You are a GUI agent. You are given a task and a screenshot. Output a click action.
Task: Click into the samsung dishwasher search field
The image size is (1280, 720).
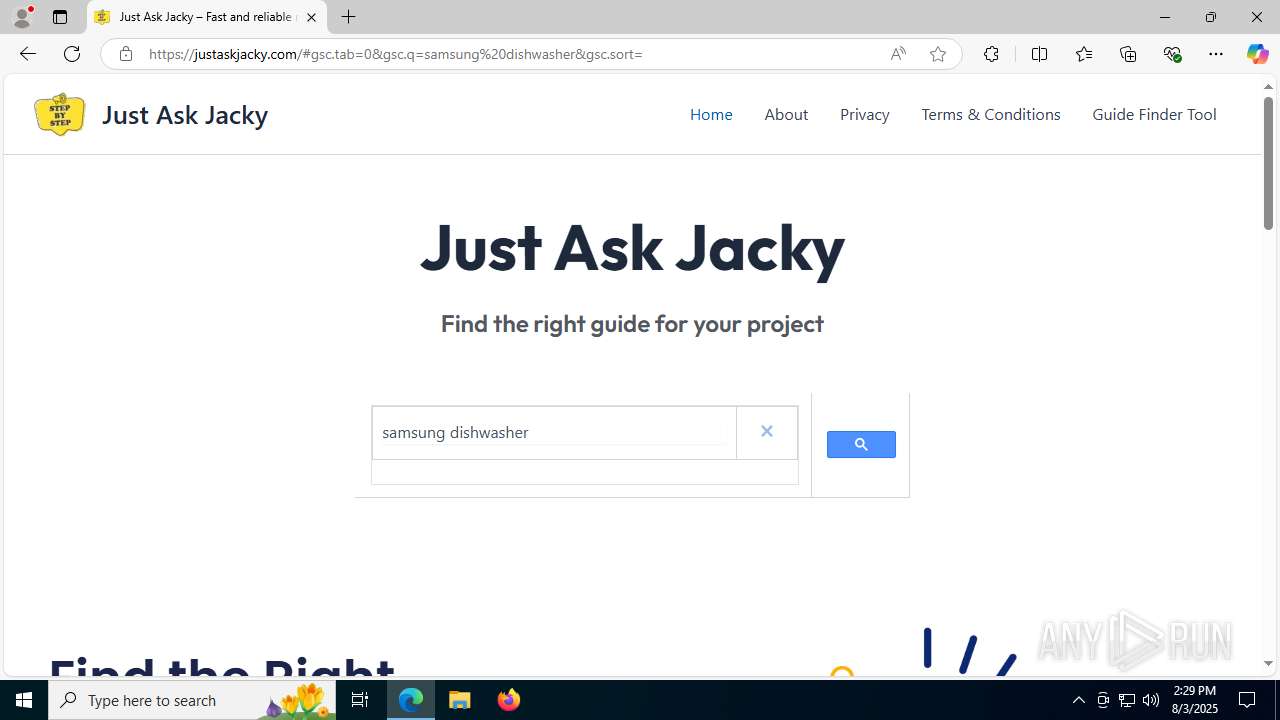point(554,432)
